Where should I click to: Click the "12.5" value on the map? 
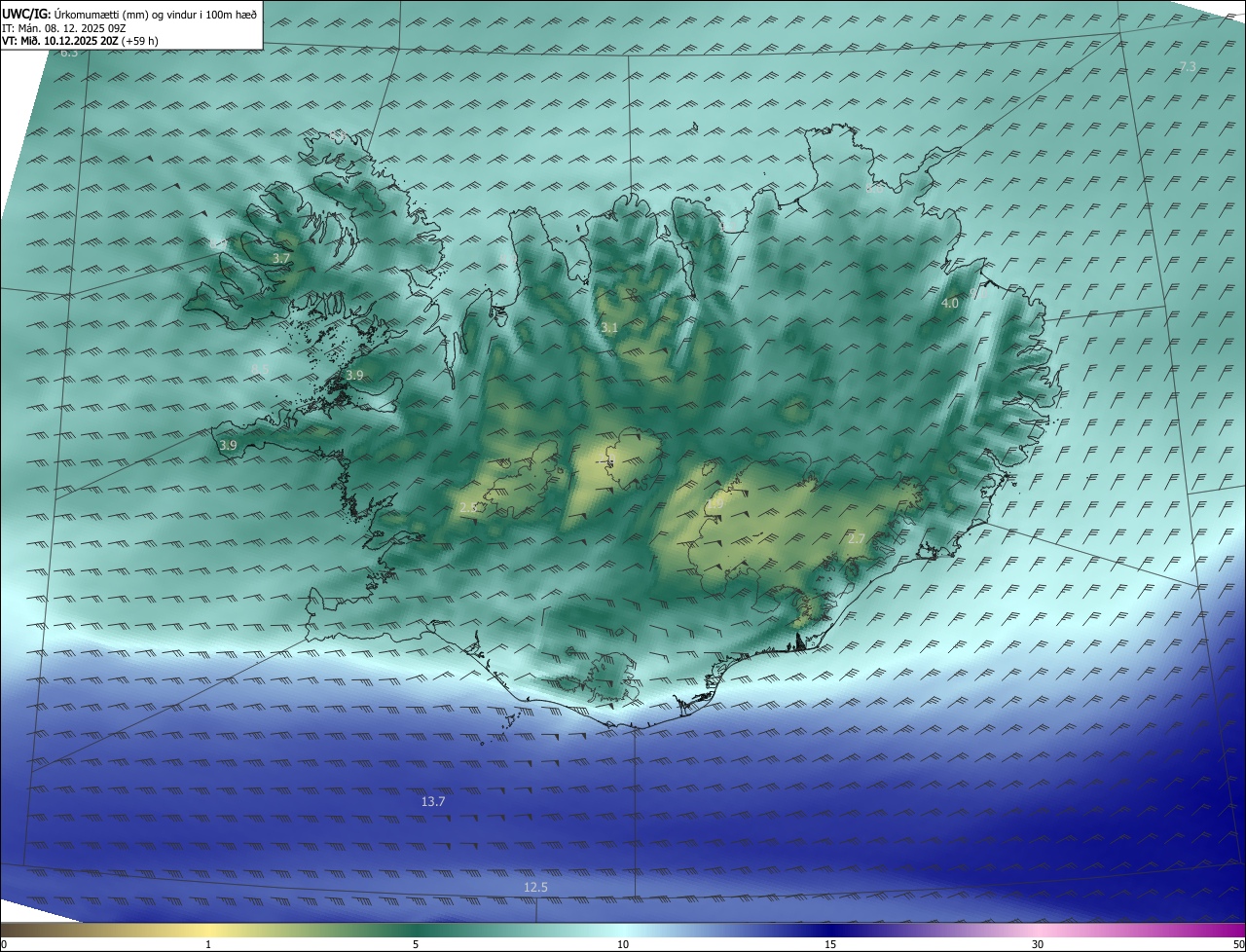point(535,887)
